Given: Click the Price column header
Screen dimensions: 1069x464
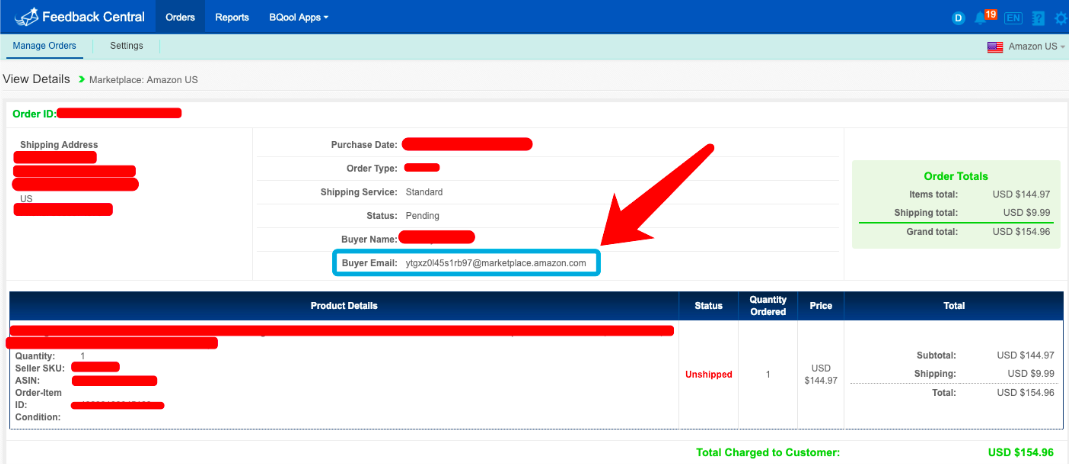Looking at the screenshot, I should pos(821,306).
